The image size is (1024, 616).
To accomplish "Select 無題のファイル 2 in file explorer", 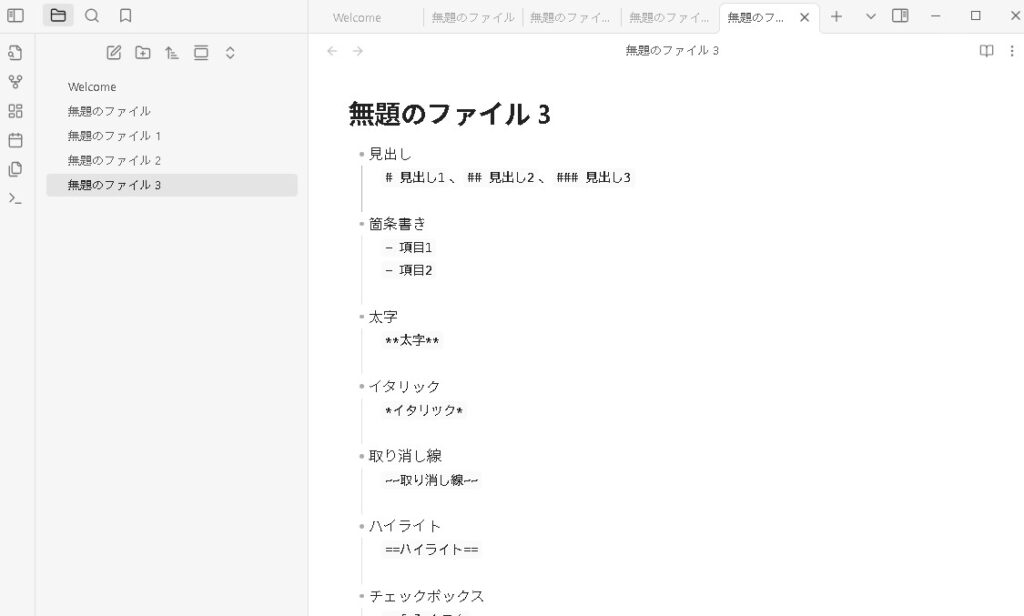I will [x=114, y=160].
